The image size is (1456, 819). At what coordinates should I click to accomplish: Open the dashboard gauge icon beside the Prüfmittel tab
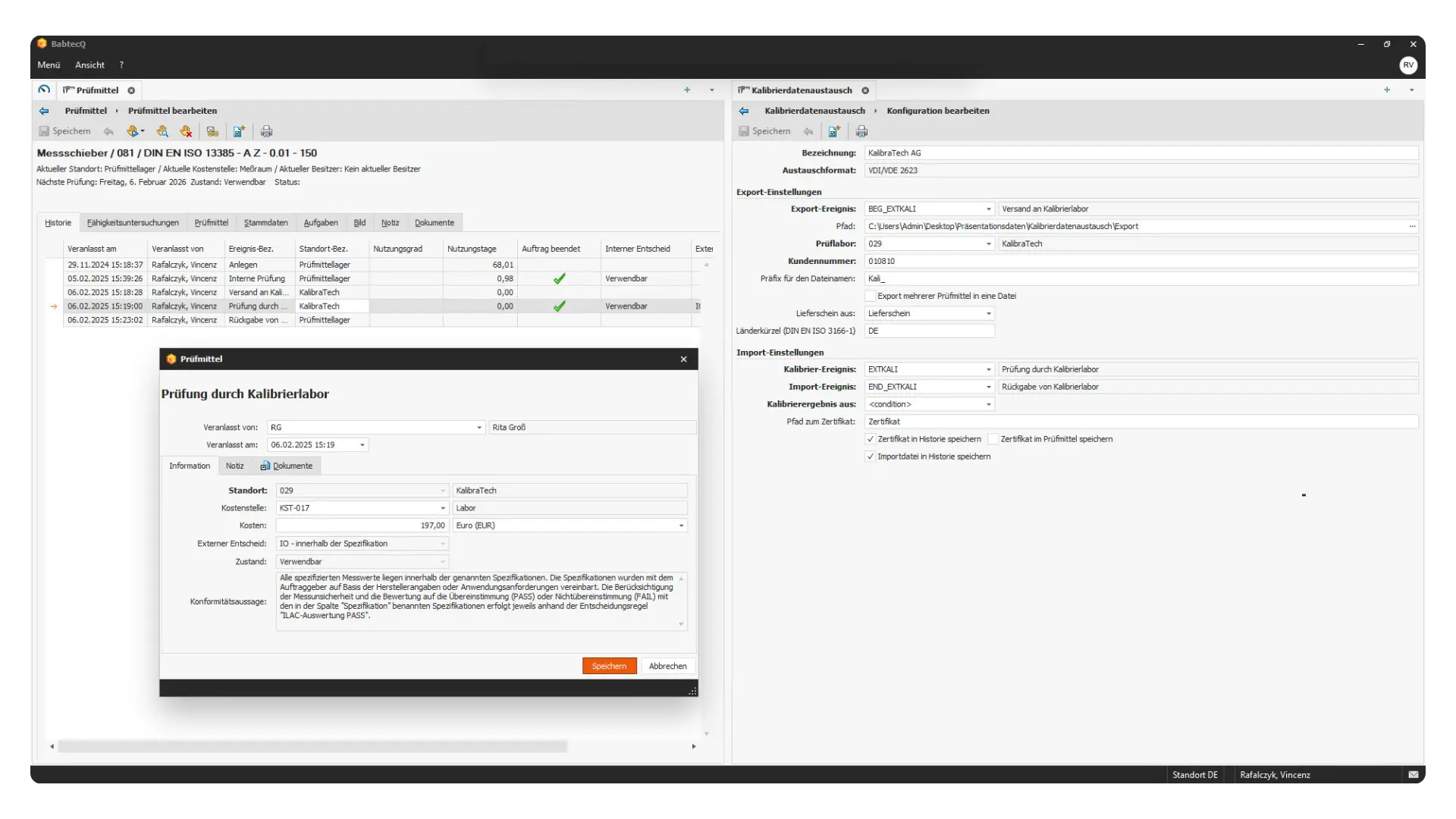coord(44,89)
